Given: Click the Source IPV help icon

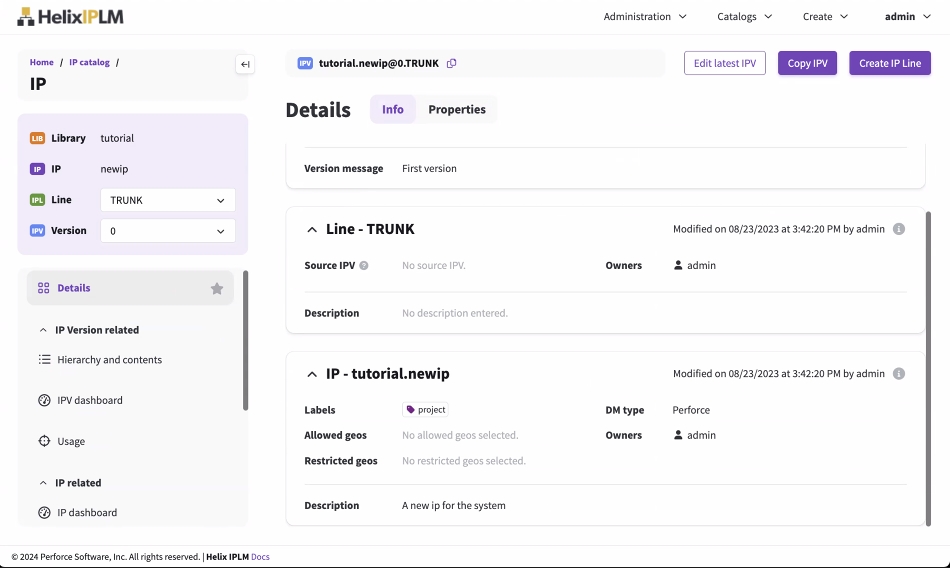Looking at the screenshot, I should tap(364, 266).
